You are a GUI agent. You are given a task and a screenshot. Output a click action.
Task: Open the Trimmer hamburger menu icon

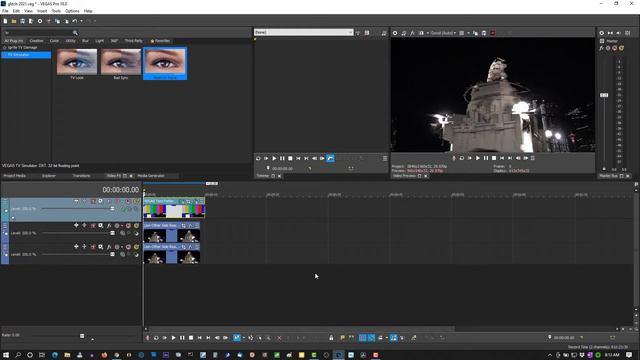[385, 158]
